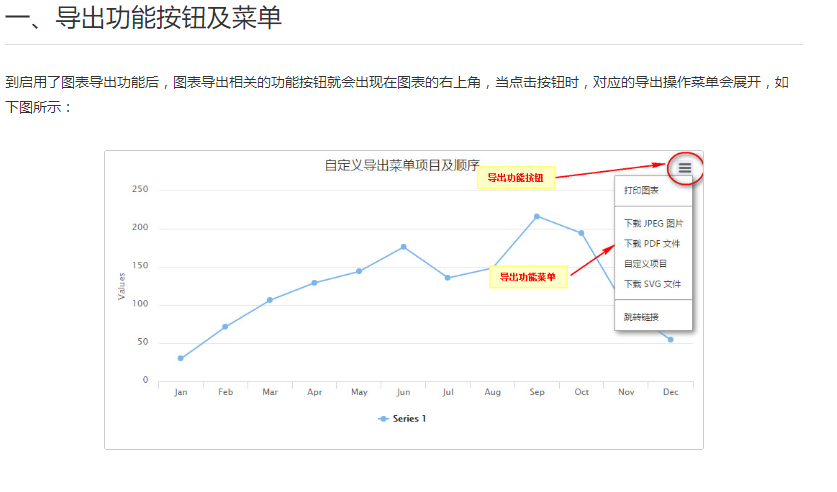Click the 200 y-axis label
Image resolution: width=837 pixels, height=492 pixels.
click(x=140, y=227)
